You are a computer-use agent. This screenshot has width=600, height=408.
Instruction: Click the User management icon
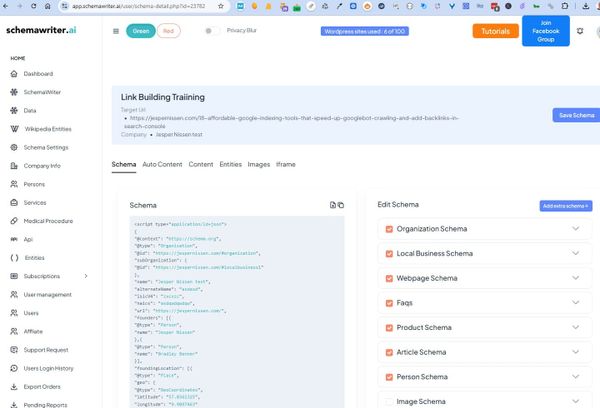[x=14, y=294]
